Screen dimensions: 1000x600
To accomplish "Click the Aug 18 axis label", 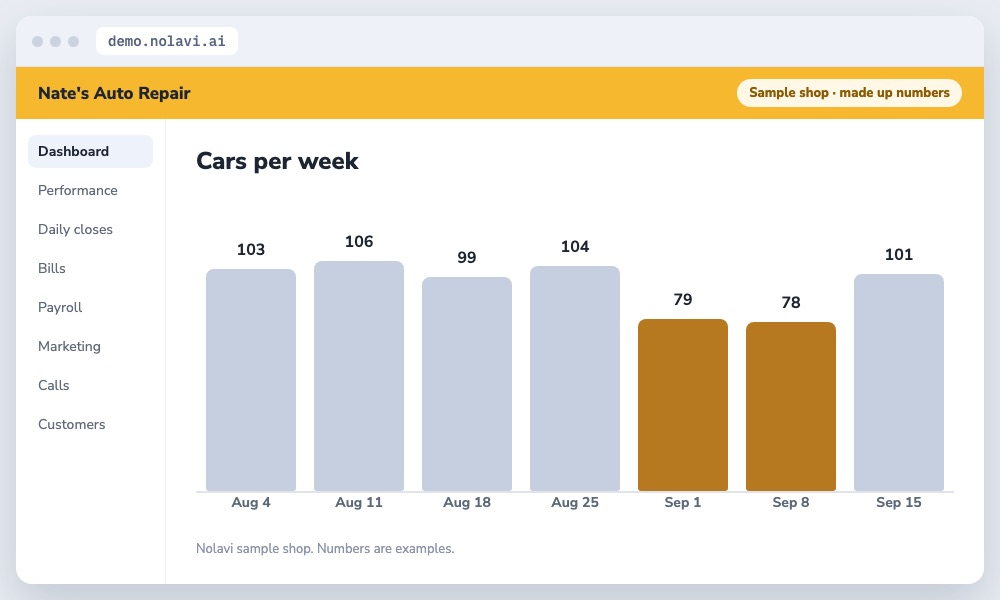I will click(x=467, y=502).
